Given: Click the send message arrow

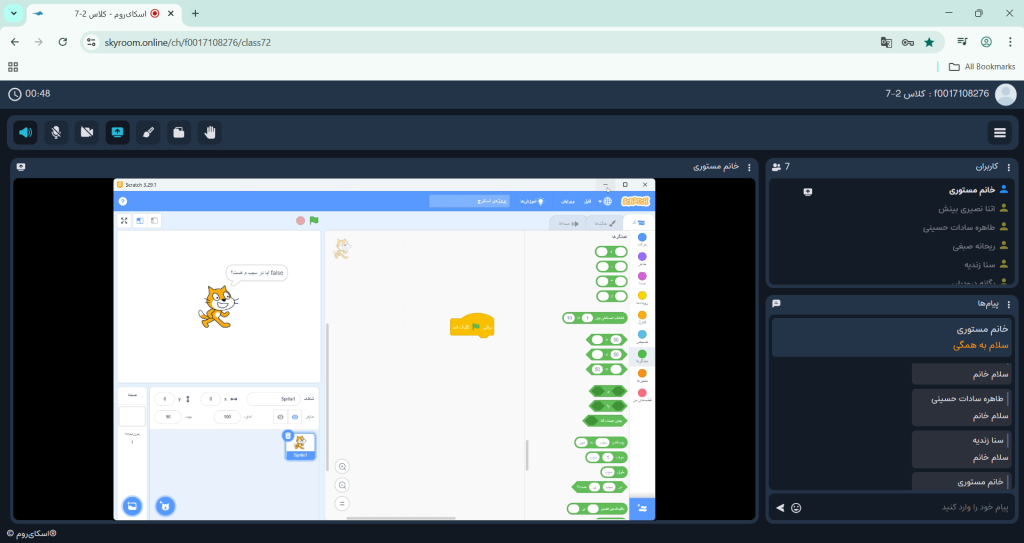Looking at the screenshot, I should click(x=780, y=508).
